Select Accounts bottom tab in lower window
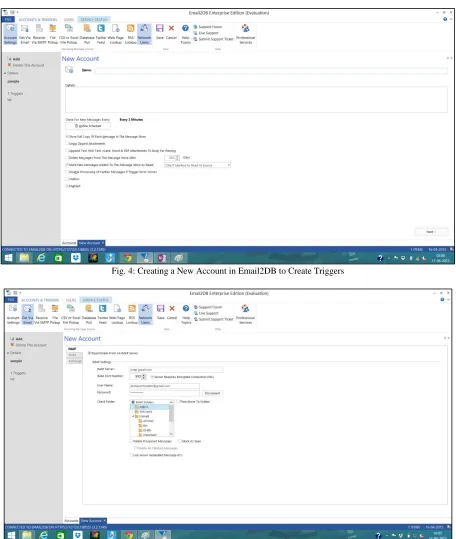 71,520
